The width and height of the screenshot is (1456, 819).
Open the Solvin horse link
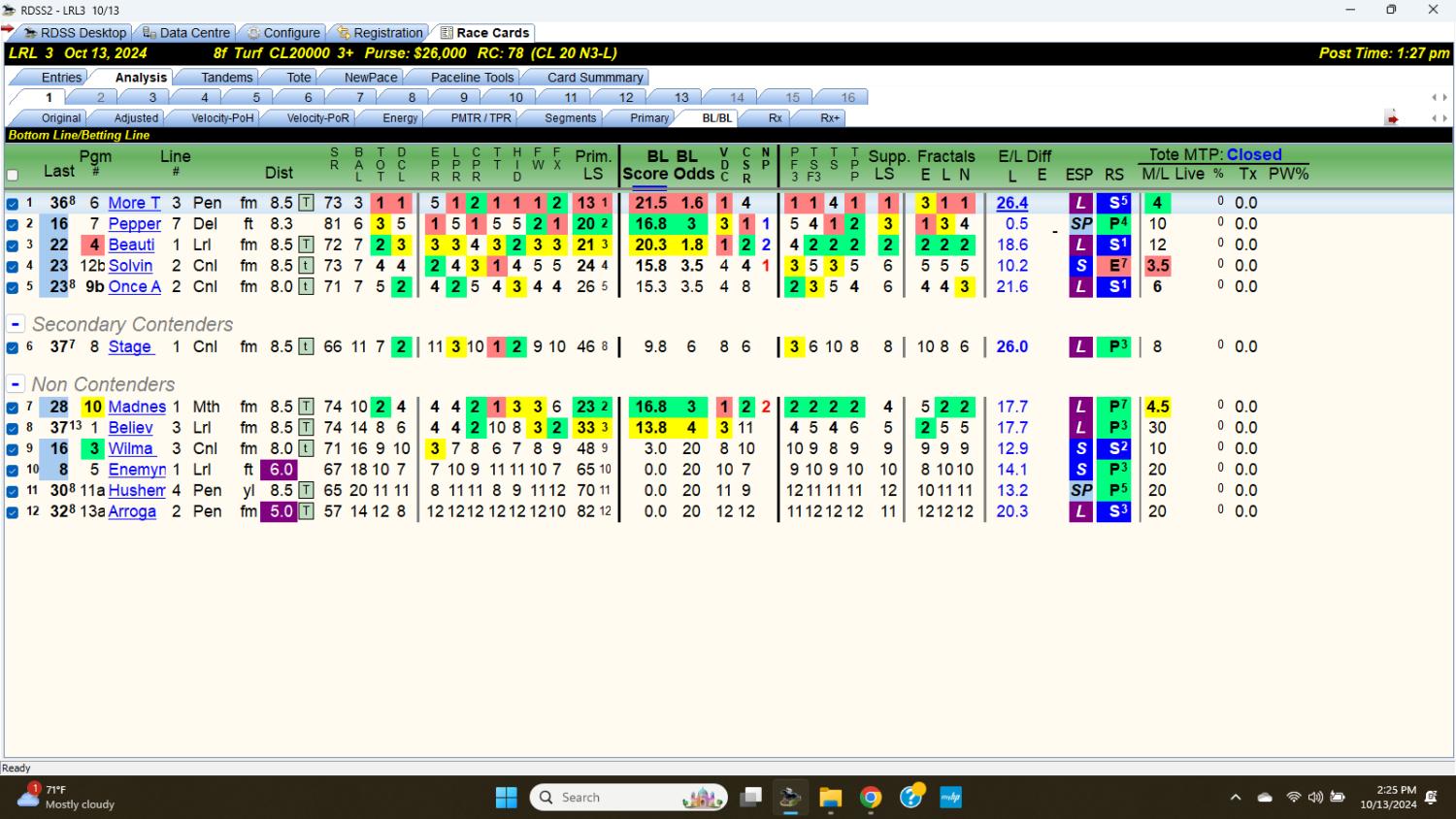point(130,266)
